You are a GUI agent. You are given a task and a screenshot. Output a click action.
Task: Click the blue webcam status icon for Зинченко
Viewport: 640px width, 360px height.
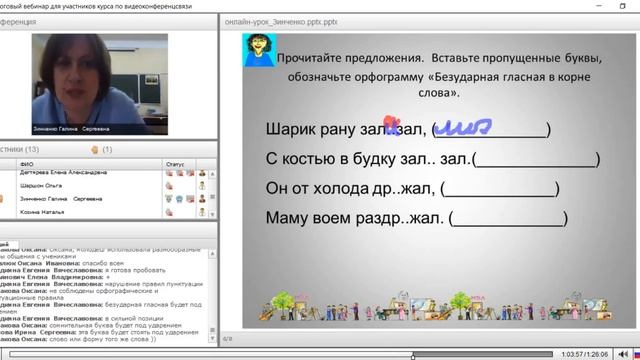[180, 199]
